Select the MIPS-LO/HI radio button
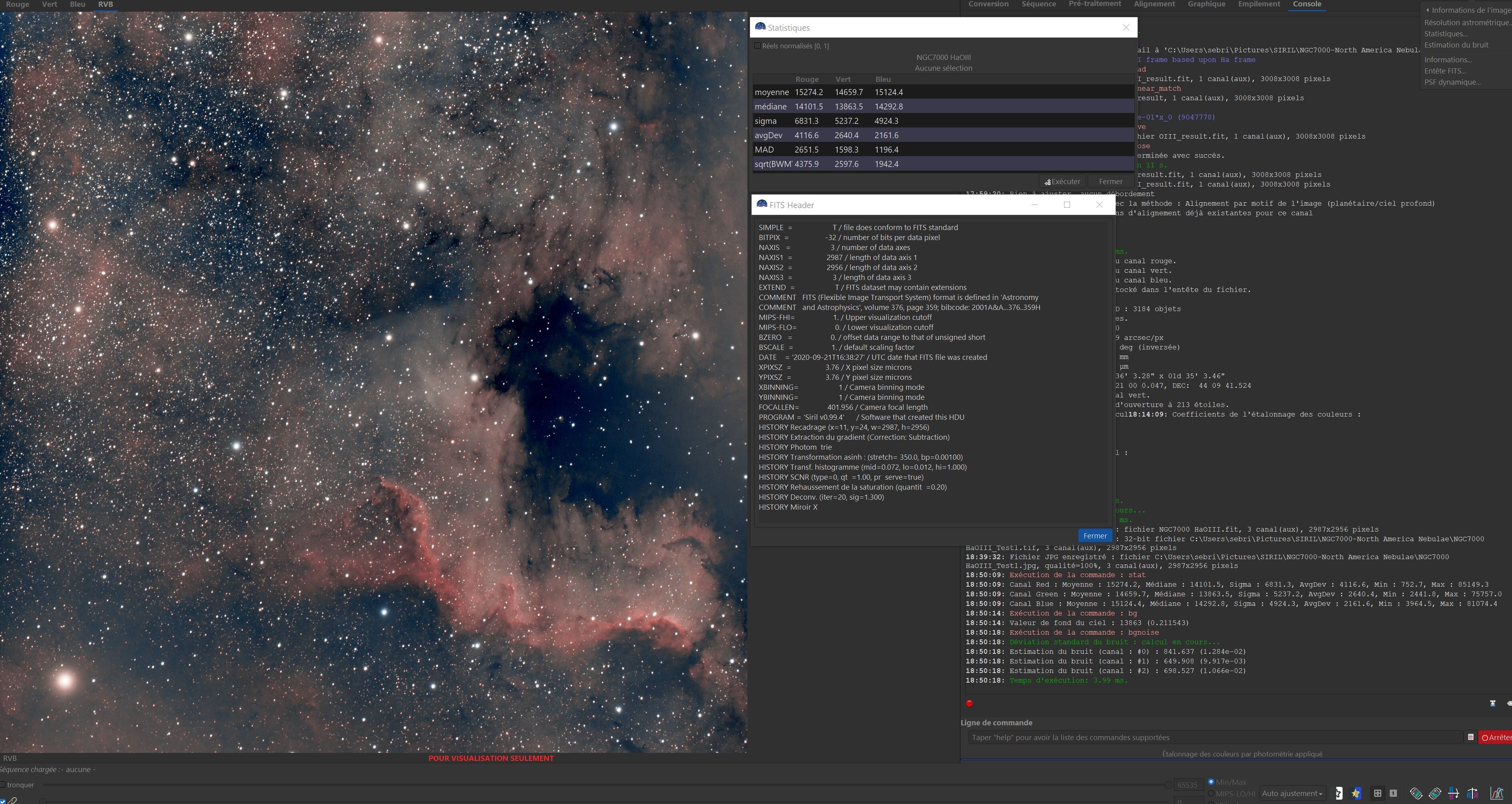Image resolution: width=1512 pixels, height=804 pixels. click(1211, 794)
